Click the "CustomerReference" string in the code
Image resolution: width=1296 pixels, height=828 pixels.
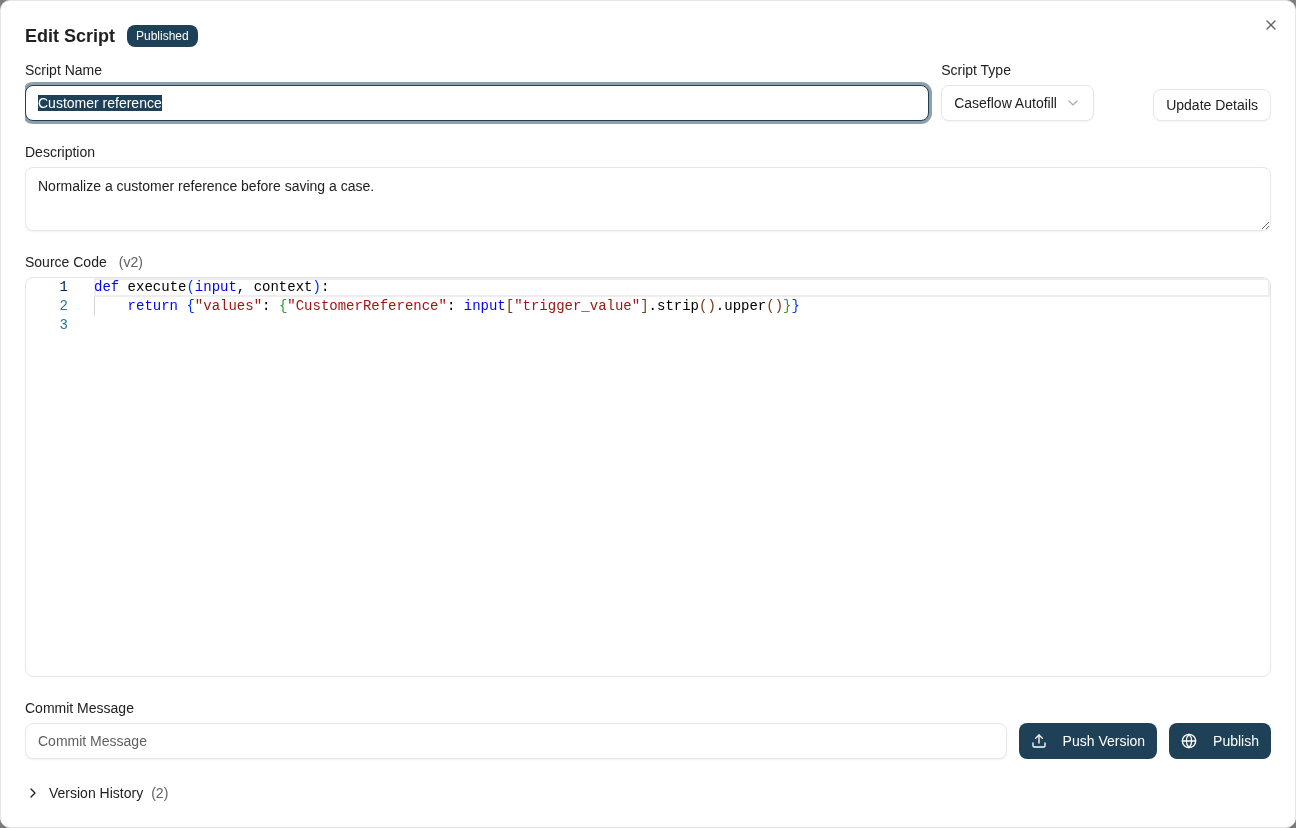coord(367,306)
